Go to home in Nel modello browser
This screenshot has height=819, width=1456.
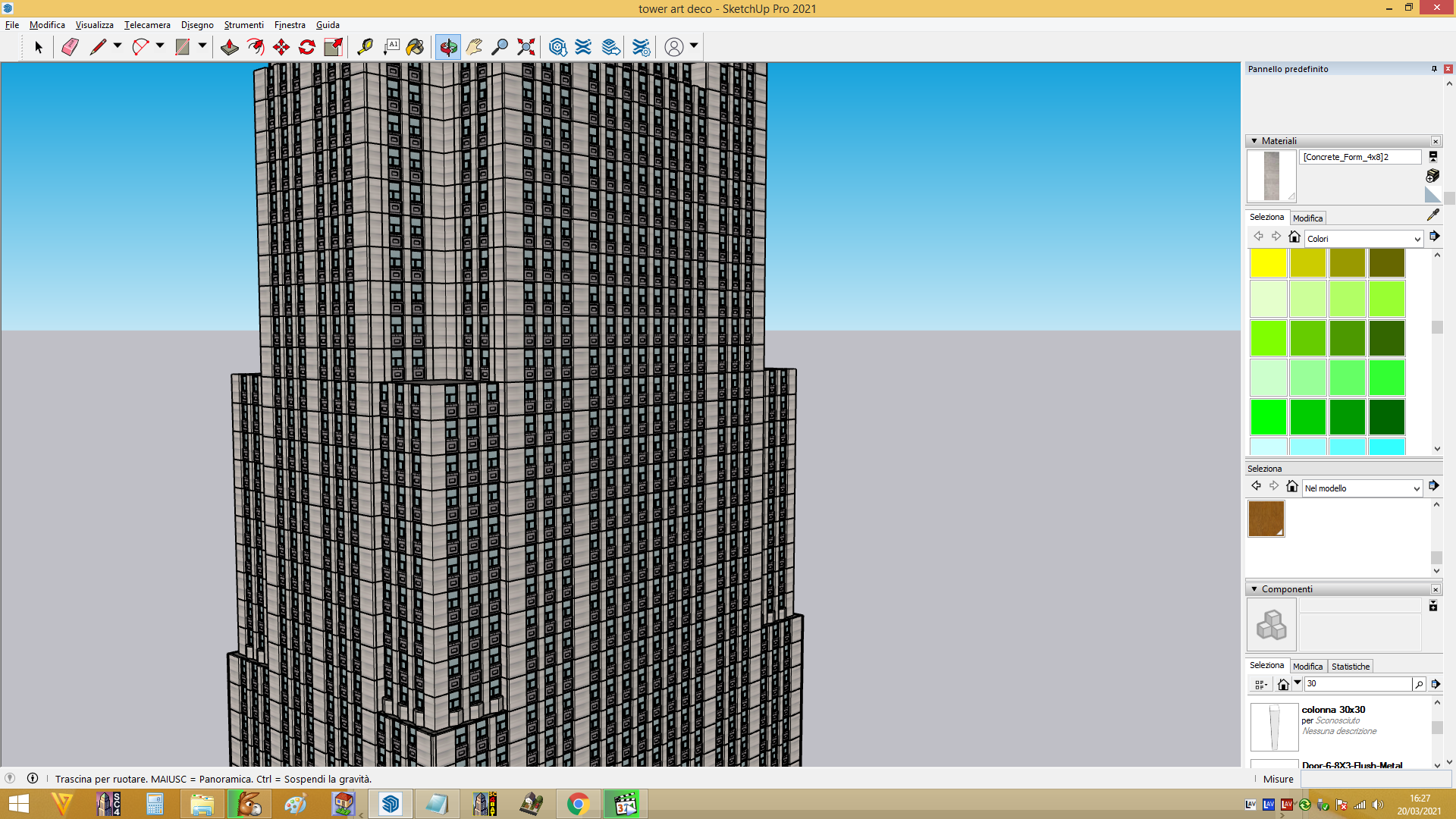point(1292,487)
